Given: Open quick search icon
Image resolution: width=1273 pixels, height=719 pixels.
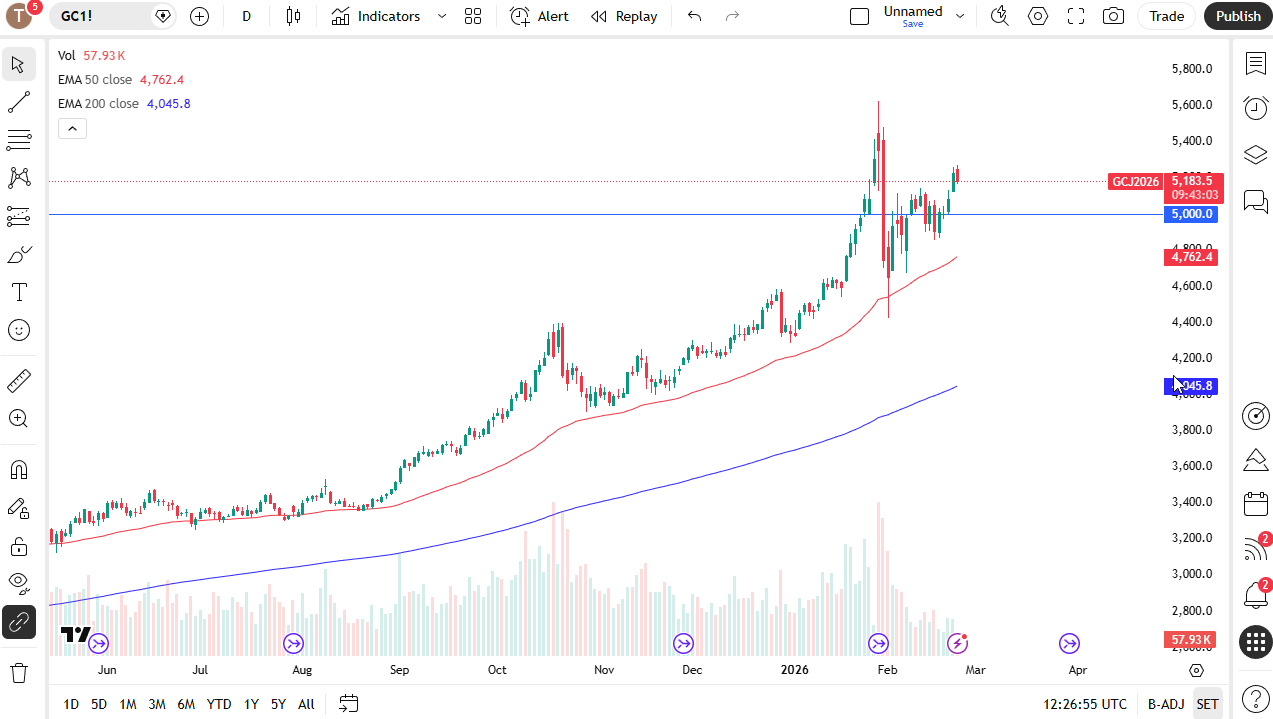Looking at the screenshot, I should point(999,16).
